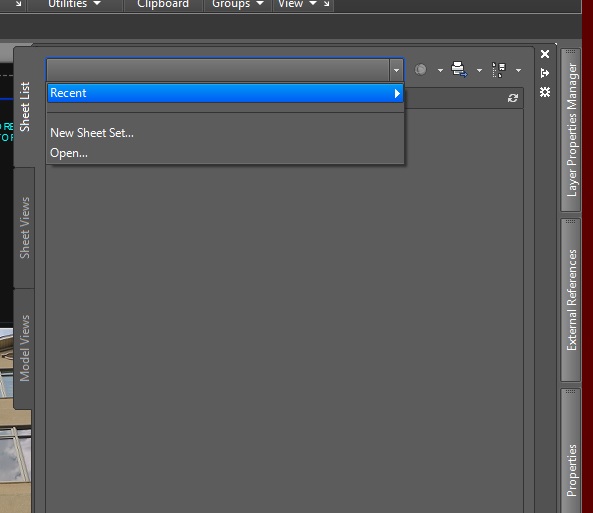This screenshot has width=593, height=513.
Task: Toggle auto-hide on the palette
Action: 545,73
